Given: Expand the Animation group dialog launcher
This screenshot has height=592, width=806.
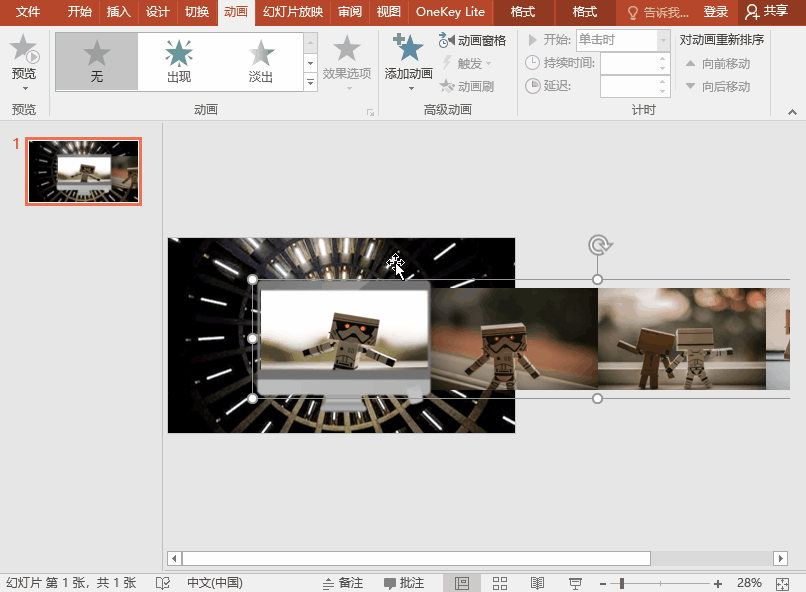Looking at the screenshot, I should pos(370,113).
